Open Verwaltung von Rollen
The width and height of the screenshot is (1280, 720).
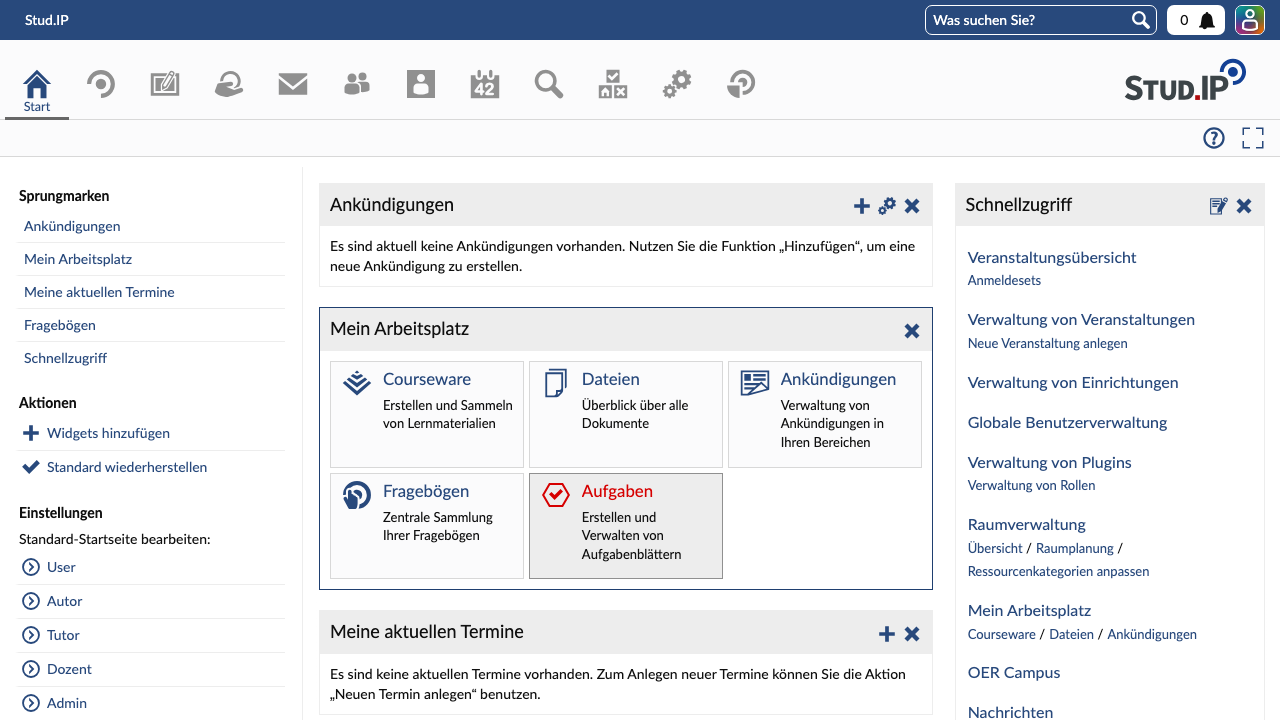[x=1032, y=485]
